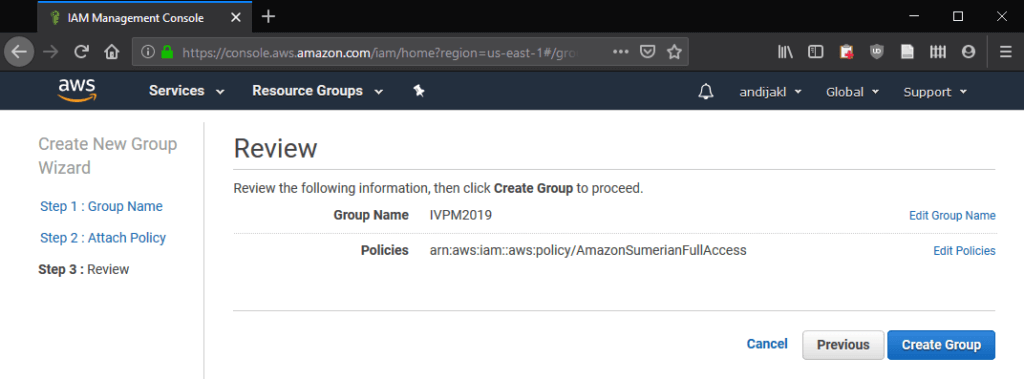This screenshot has width=1024, height=379.
Task: Click the Create Group button
Action: tap(941, 344)
